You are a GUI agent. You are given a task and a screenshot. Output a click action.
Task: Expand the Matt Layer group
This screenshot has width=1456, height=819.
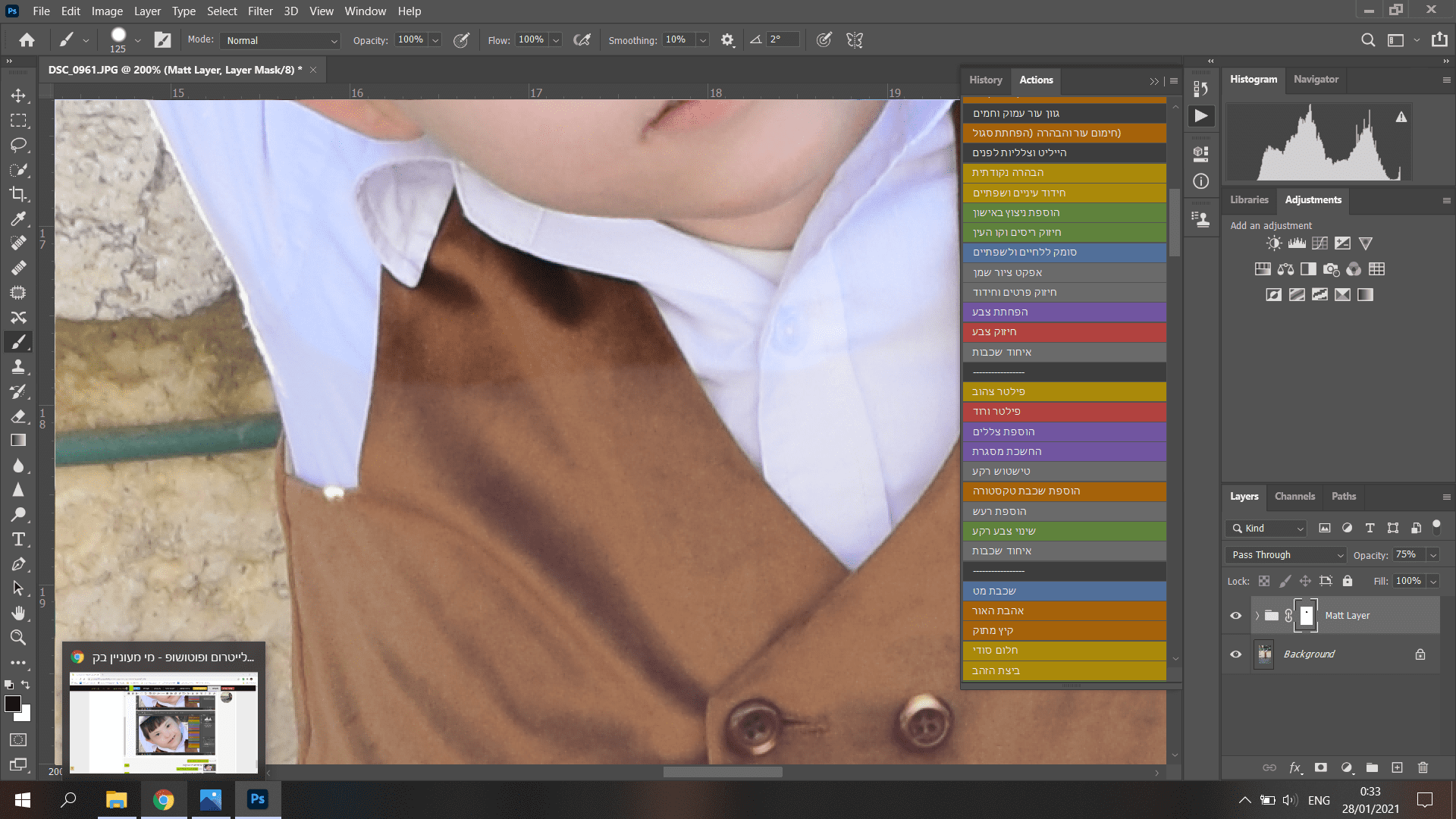coord(1257,615)
